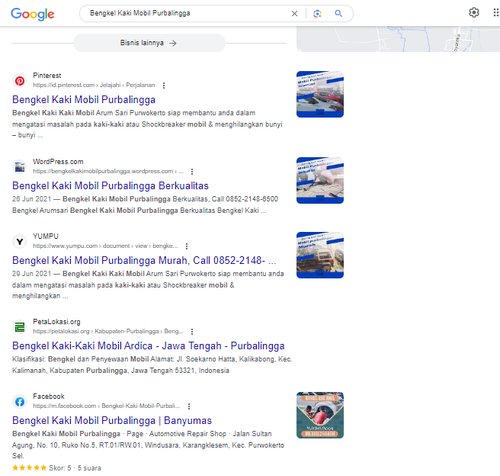This screenshot has width=500, height=476.
Task: Click the YUMPU site name text
Action: 46,236
